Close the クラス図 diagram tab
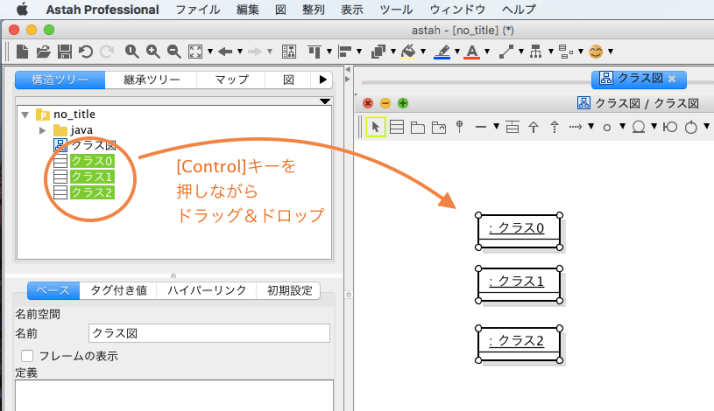The width and height of the screenshot is (714, 411). [x=672, y=78]
